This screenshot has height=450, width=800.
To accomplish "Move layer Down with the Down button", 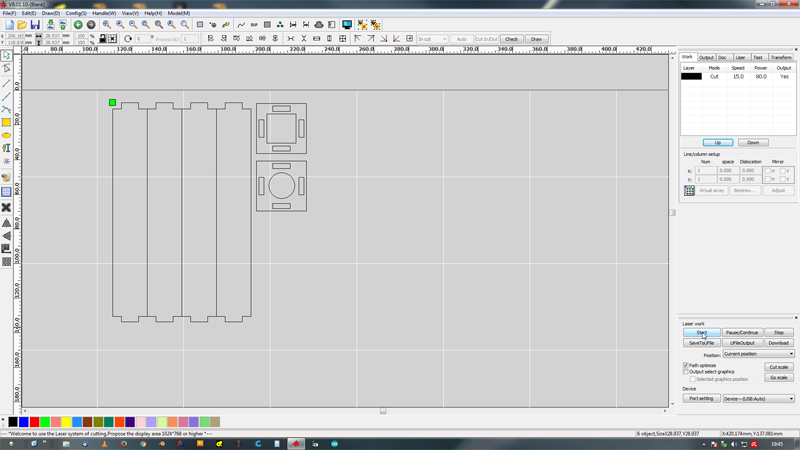I will click(x=753, y=142).
